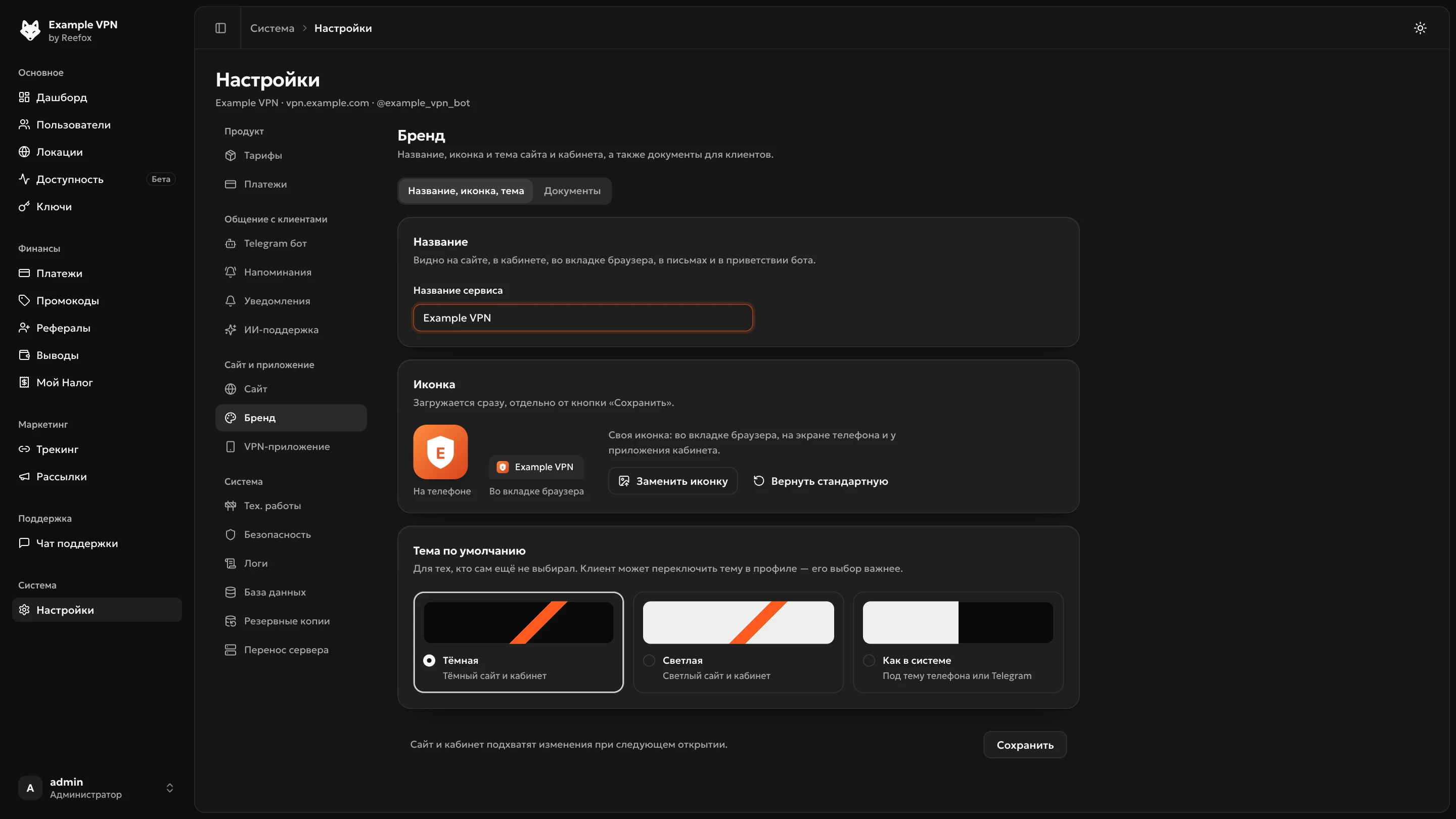Image resolution: width=1456 pixels, height=819 pixels.
Task: Click the Тарифы box icon
Action: click(230, 155)
